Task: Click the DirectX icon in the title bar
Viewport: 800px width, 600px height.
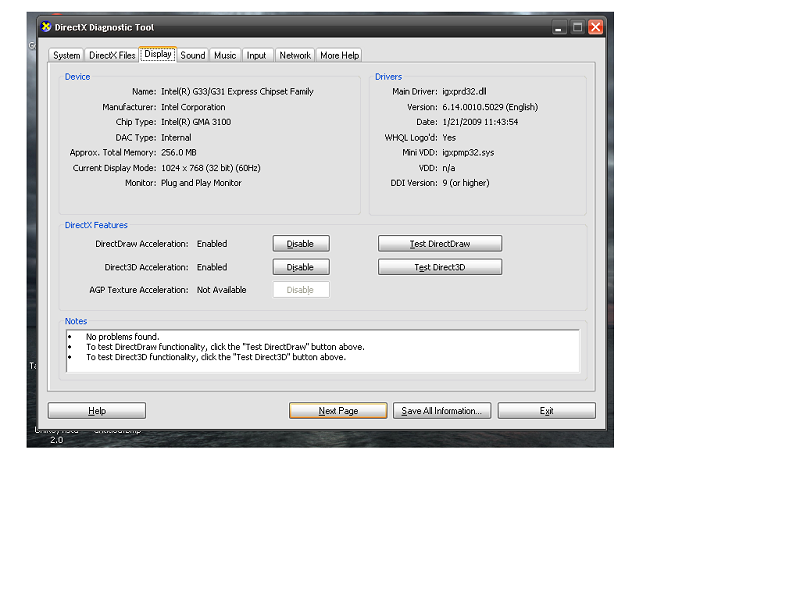Action: (x=45, y=27)
